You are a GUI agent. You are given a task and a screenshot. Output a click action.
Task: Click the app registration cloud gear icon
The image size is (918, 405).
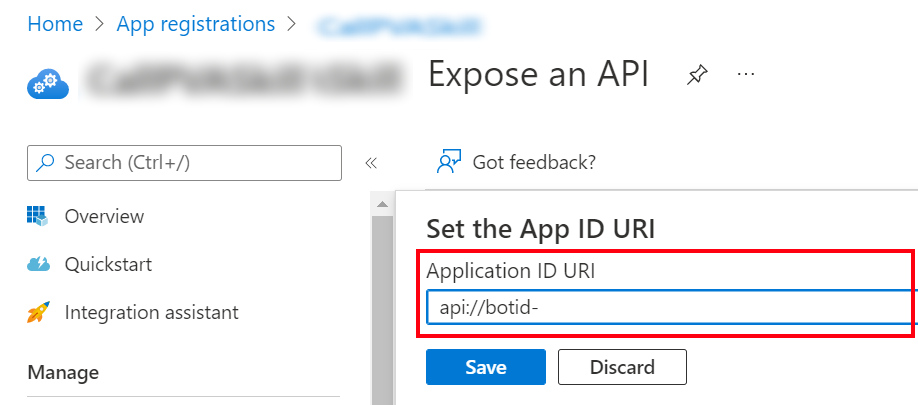(48, 83)
